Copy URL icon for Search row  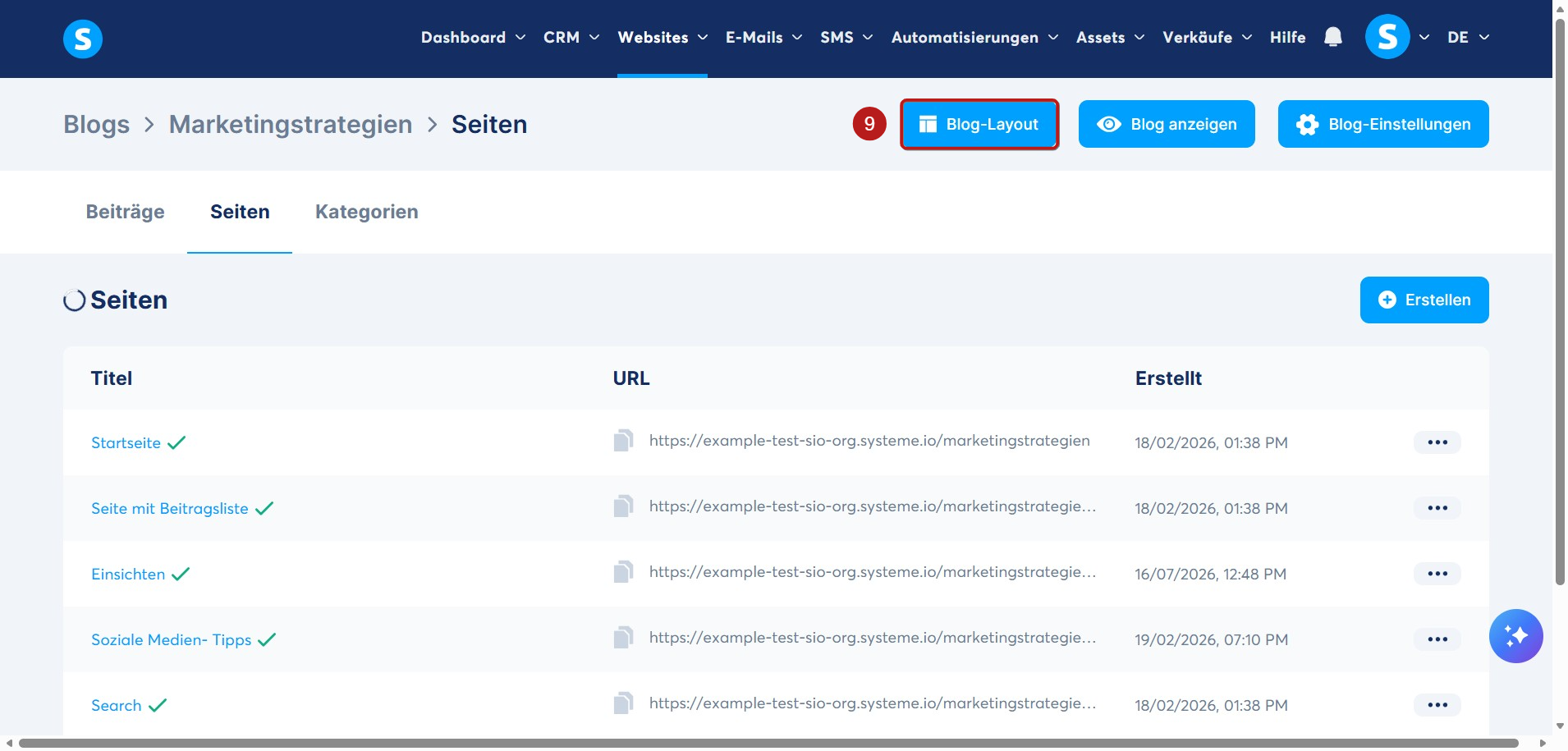[623, 703]
